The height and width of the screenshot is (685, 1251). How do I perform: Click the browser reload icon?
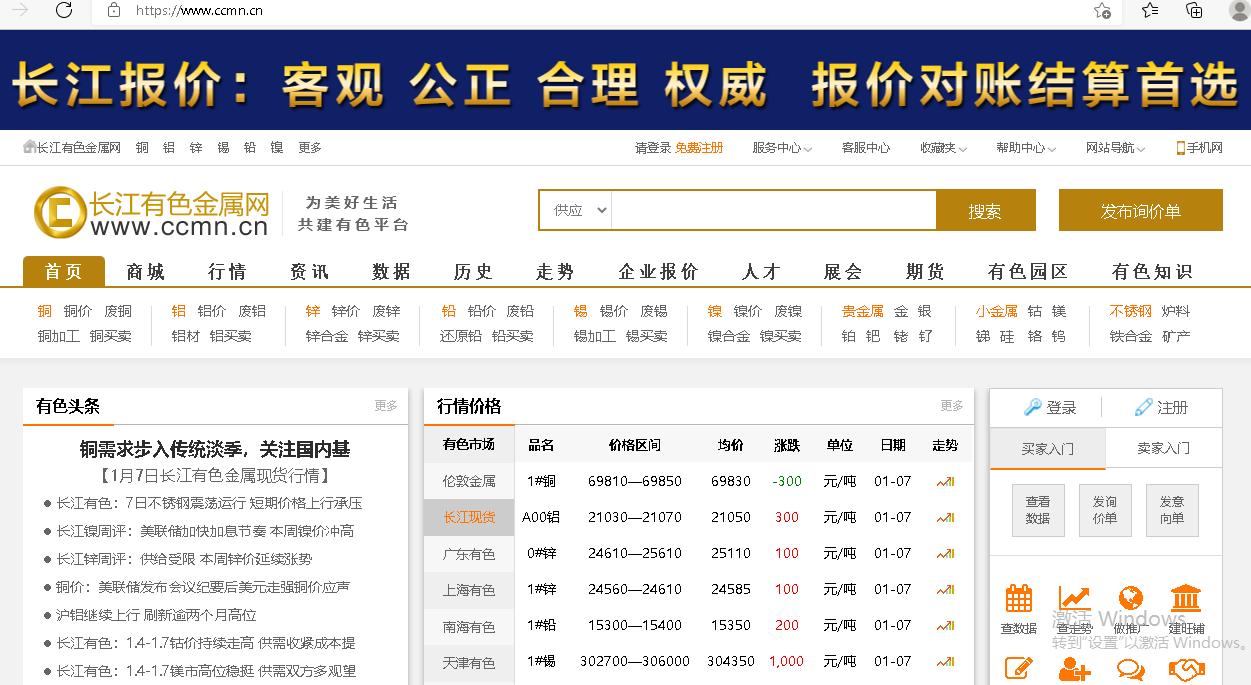click(x=64, y=10)
